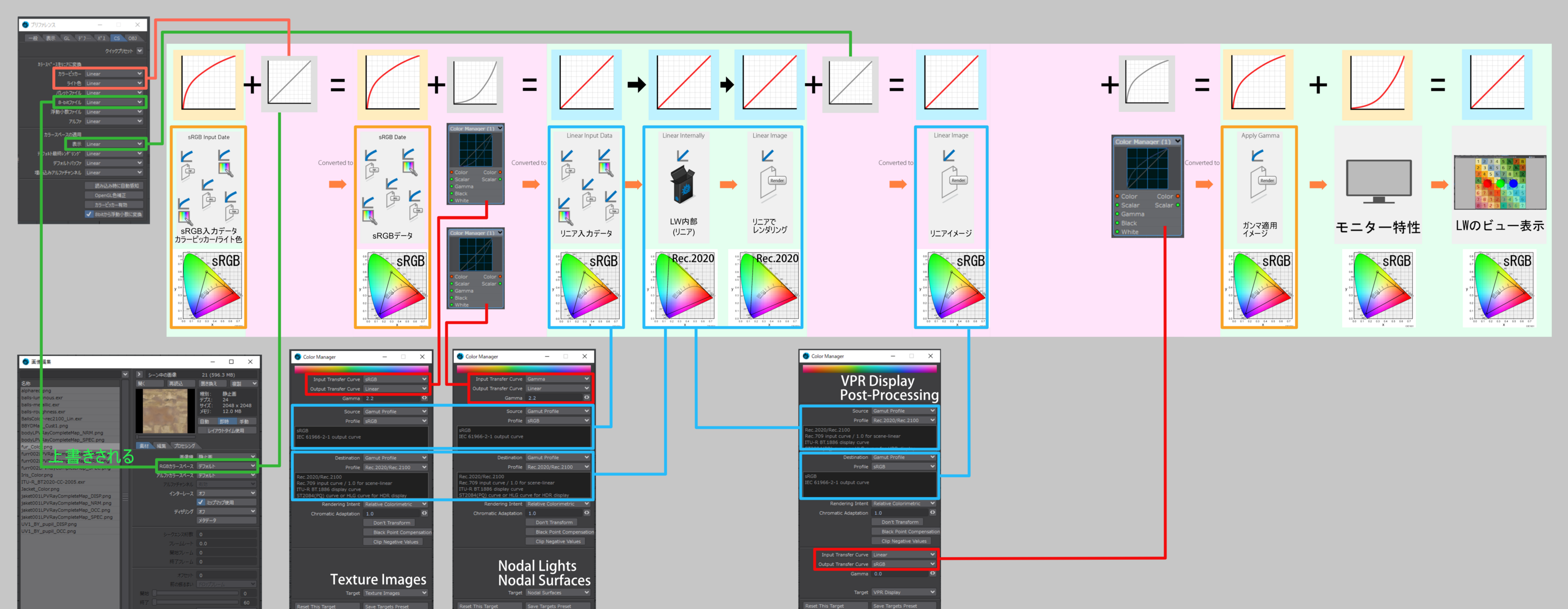1568x609 pixels.
Task: Click the expand arrow next to シーン中の画像
Action: [x=140, y=374]
